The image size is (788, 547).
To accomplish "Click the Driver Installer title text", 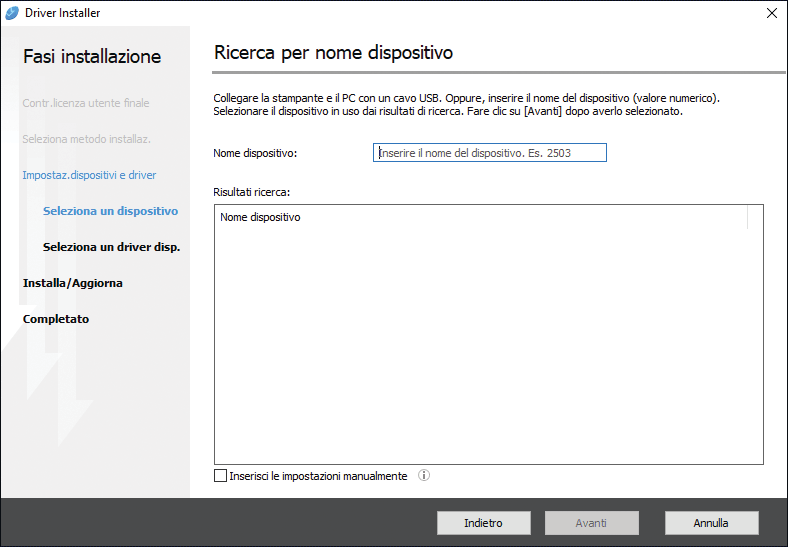I will click(x=63, y=13).
